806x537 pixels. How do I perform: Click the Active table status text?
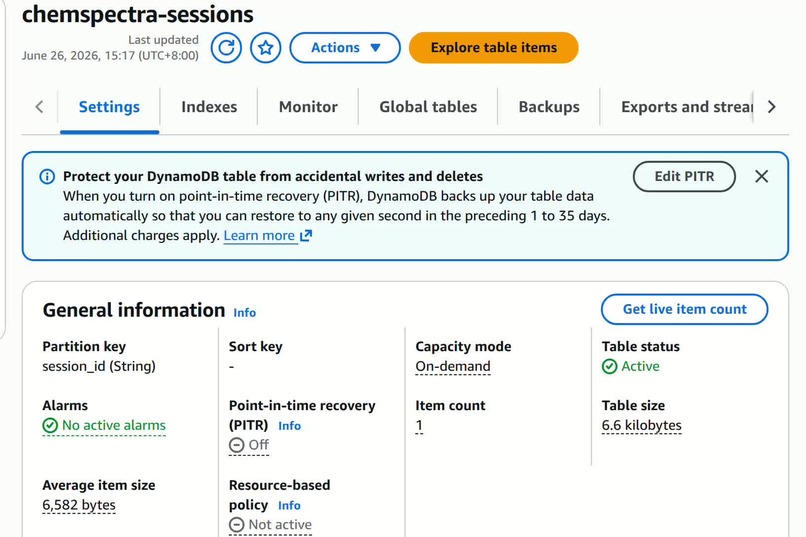(x=640, y=366)
